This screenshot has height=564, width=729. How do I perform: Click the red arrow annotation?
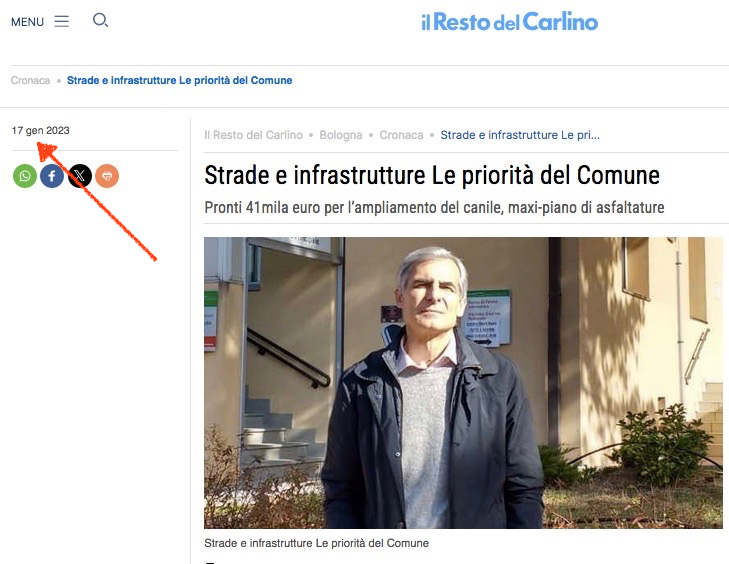97,202
